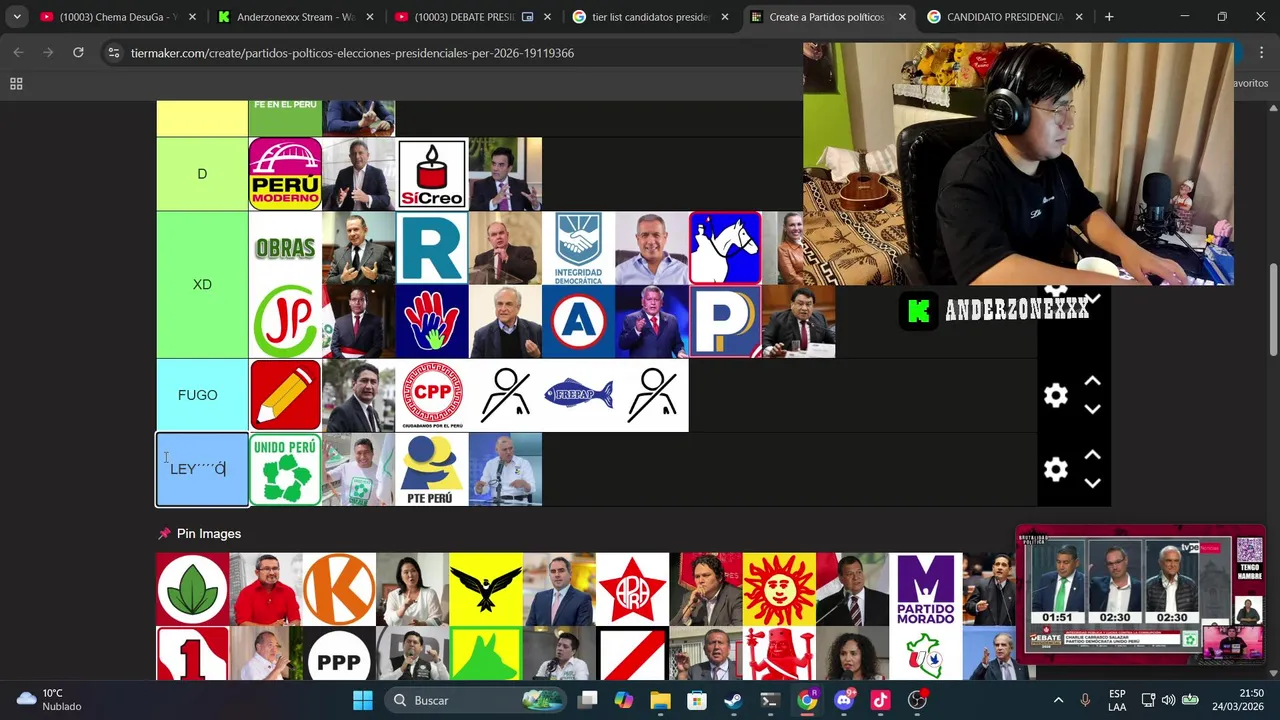Click the CPP Ciudadanos por el Perú logo
The image size is (1280, 720).
(432, 395)
